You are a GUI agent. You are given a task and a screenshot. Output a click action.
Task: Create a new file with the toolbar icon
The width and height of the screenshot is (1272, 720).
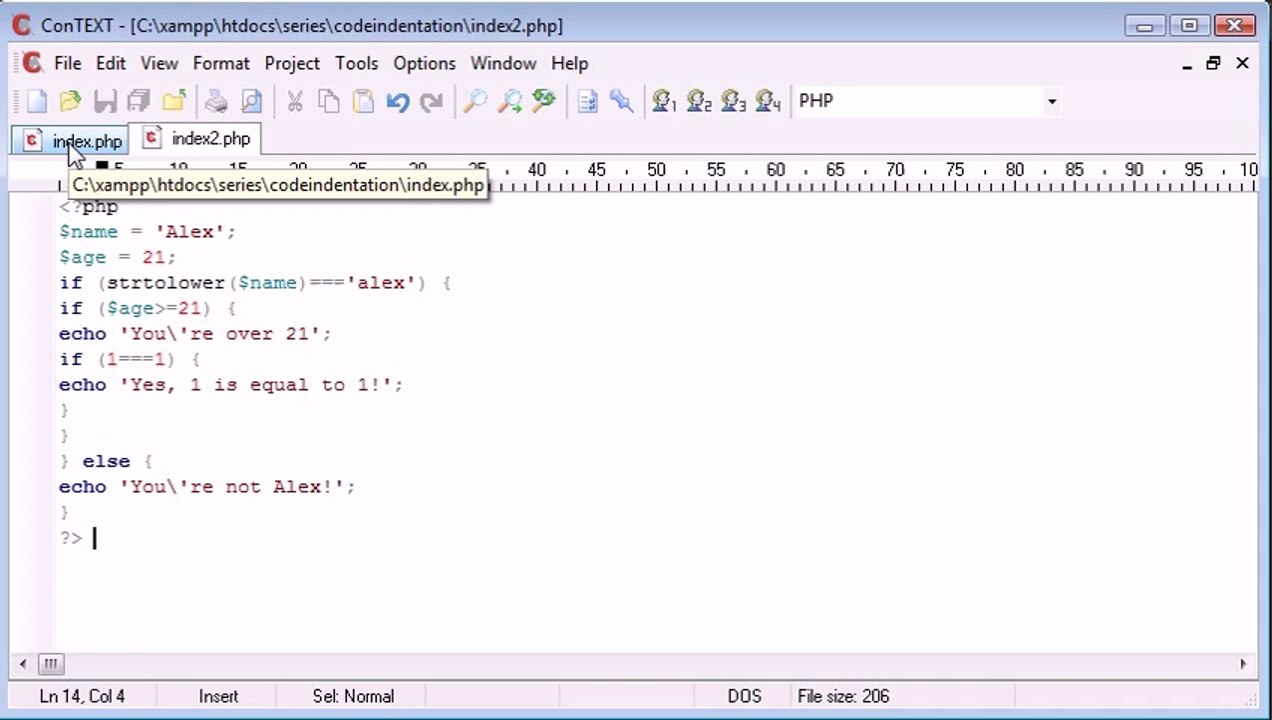(x=37, y=101)
